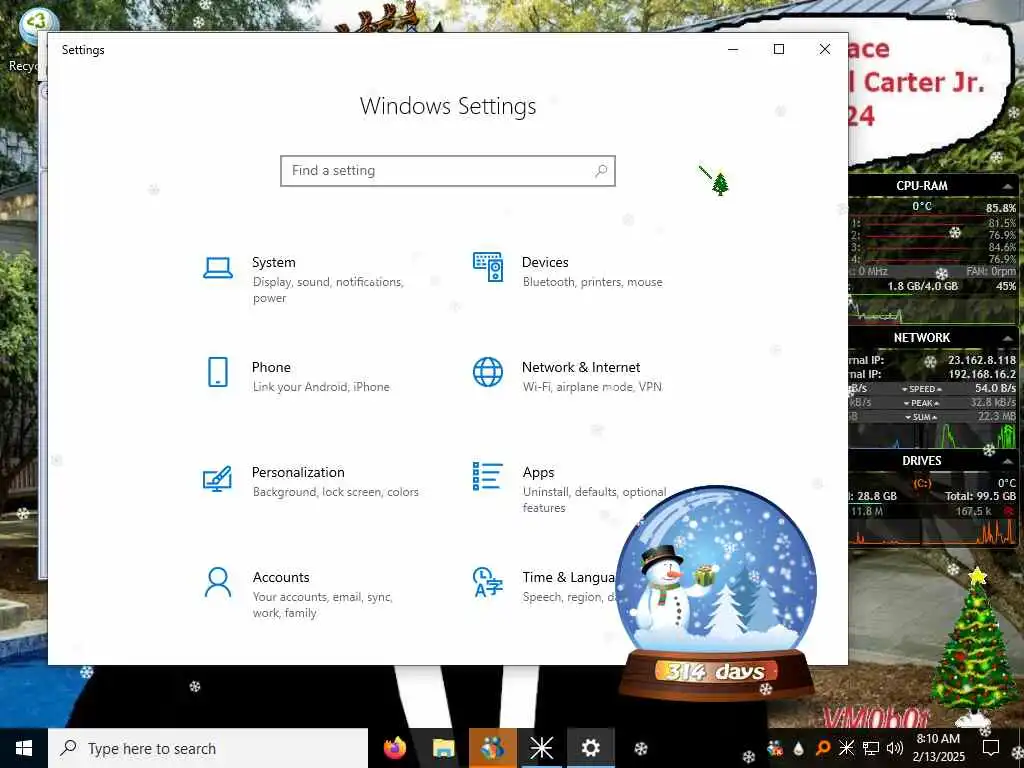1024x768 pixels.
Task: Click the System category title text
Action: [x=274, y=263]
